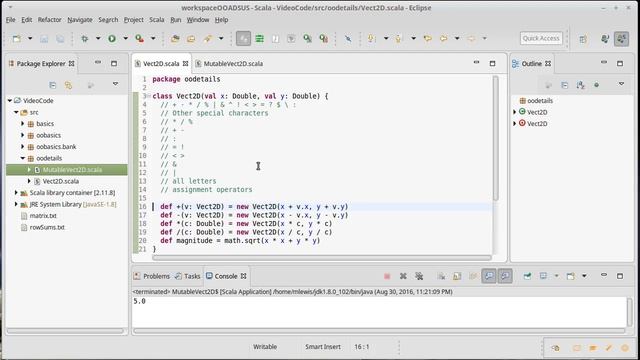Toggle Mark Occurrences toolbar button
640x360 pixels.
[x=243, y=39]
